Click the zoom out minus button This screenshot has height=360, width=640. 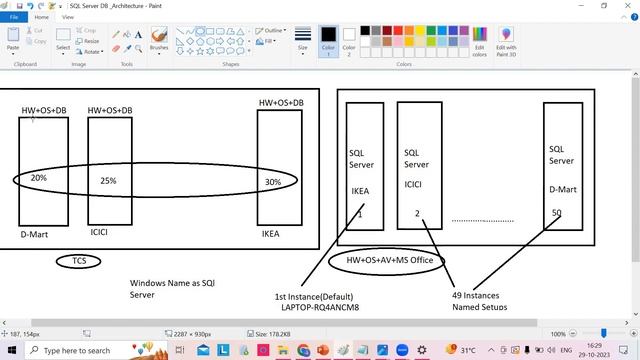click(573, 333)
